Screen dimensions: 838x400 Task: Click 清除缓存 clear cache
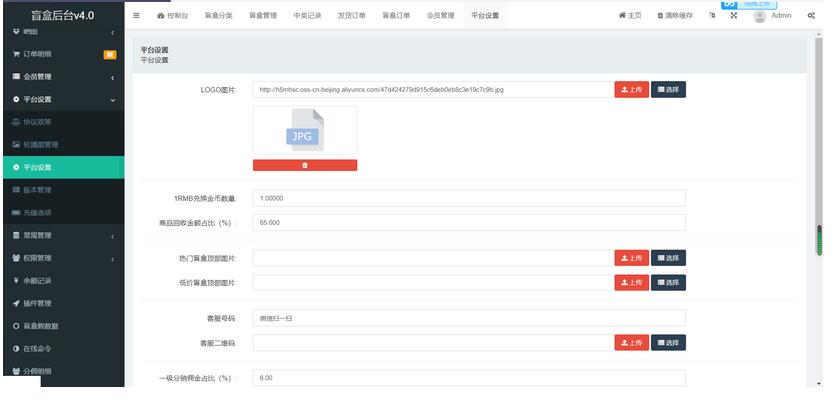[x=675, y=16]
